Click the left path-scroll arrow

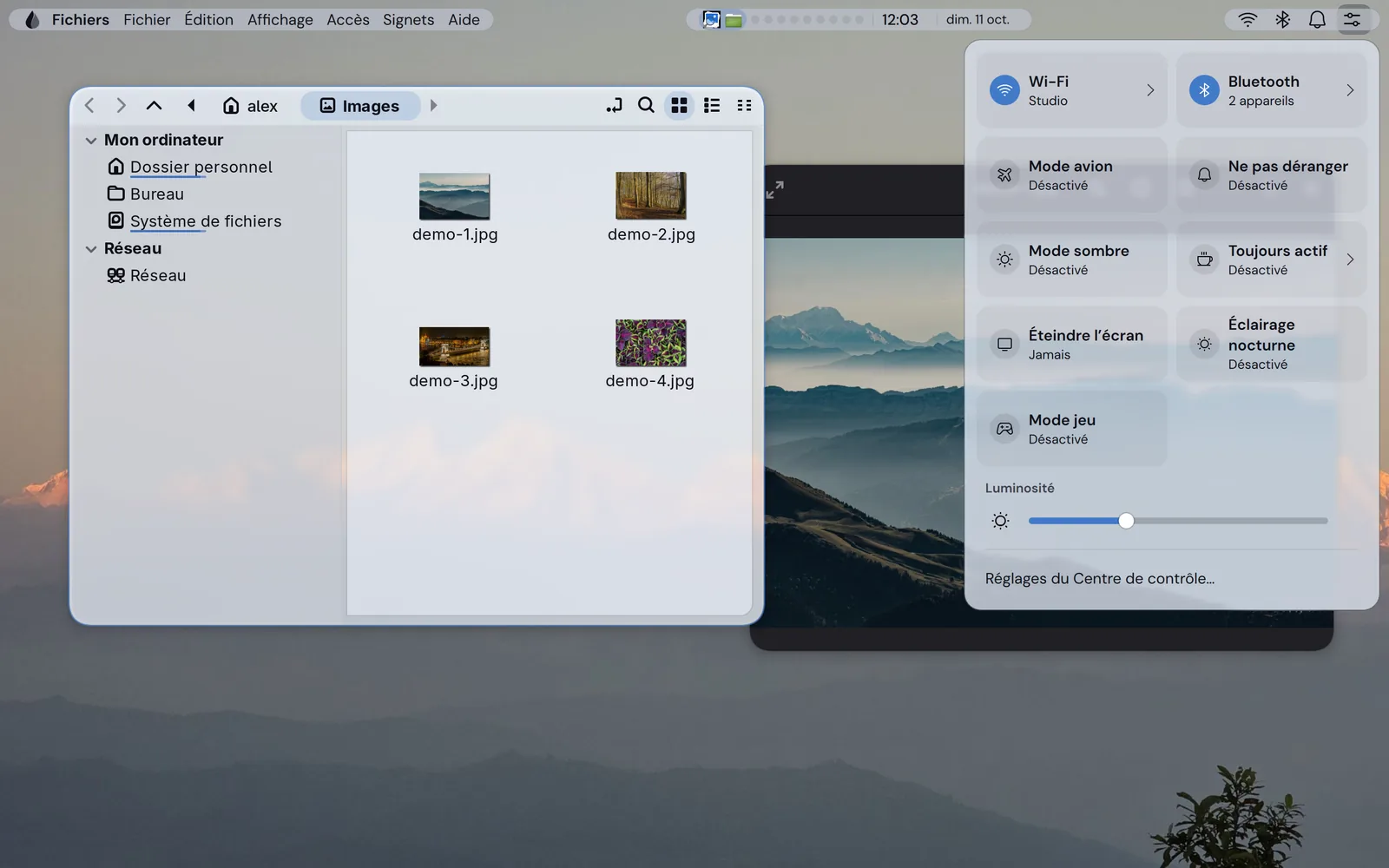[x=191, y=106]
